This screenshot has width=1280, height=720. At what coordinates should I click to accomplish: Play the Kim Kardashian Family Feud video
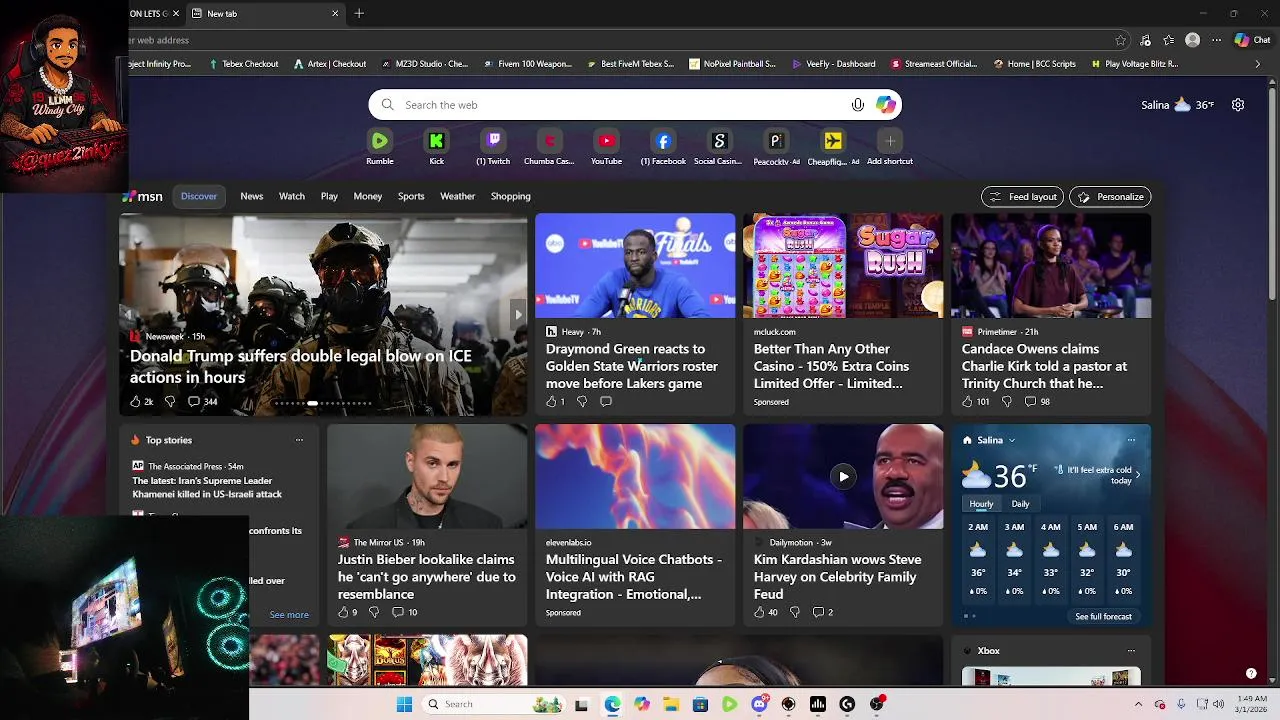(x=843, y=476)
